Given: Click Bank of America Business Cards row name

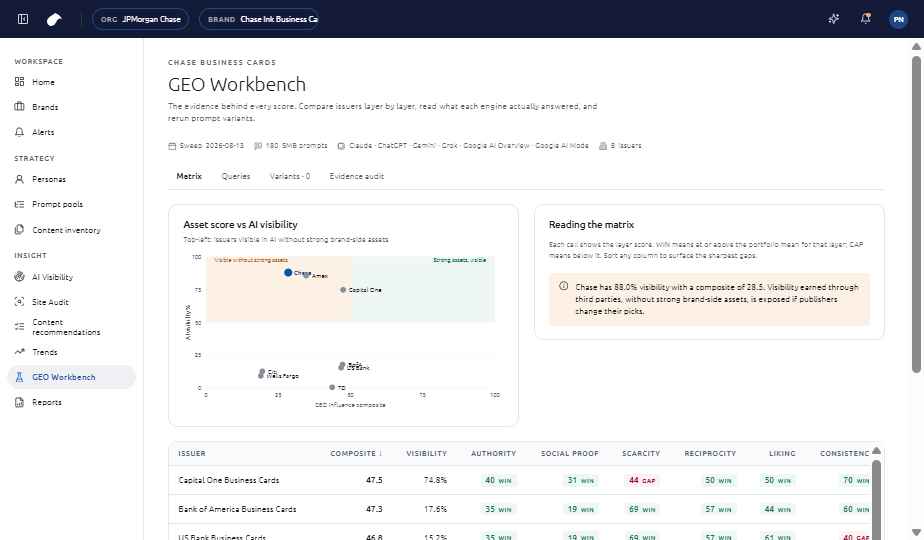Looking at the screenshot, I should (237, 509).
